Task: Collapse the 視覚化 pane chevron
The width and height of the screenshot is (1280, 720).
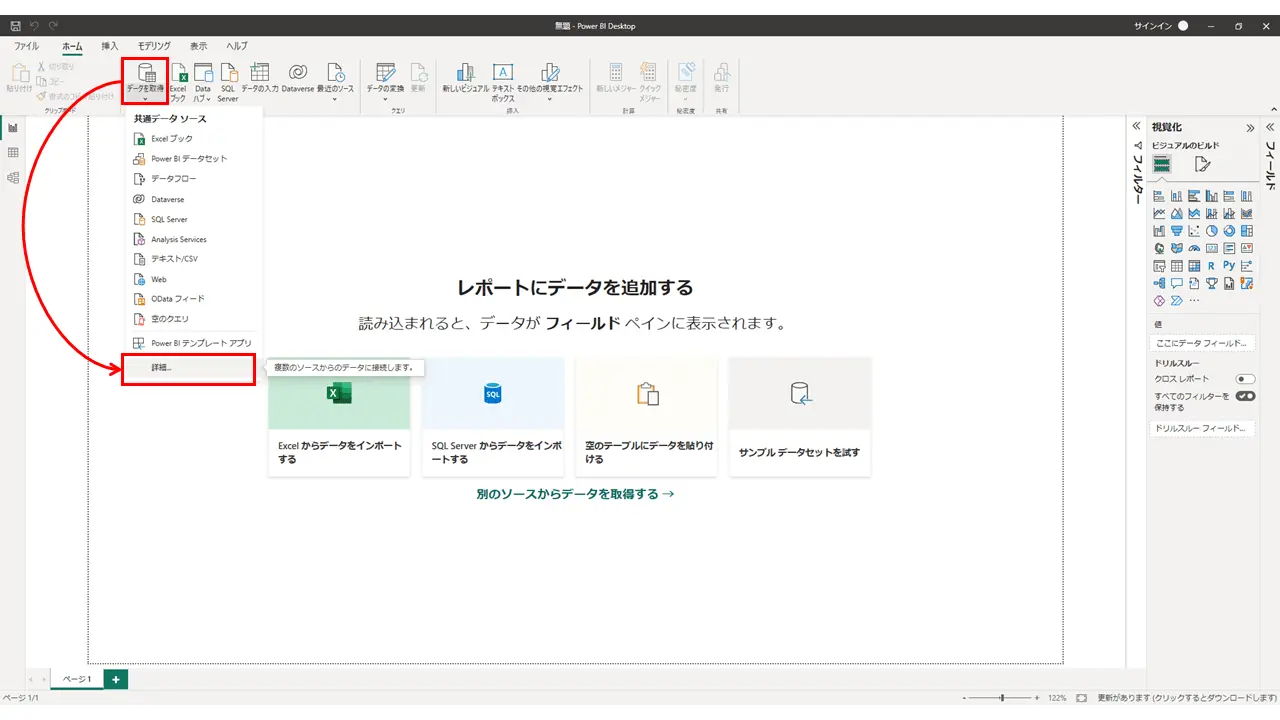Action: coord(1250,127)
